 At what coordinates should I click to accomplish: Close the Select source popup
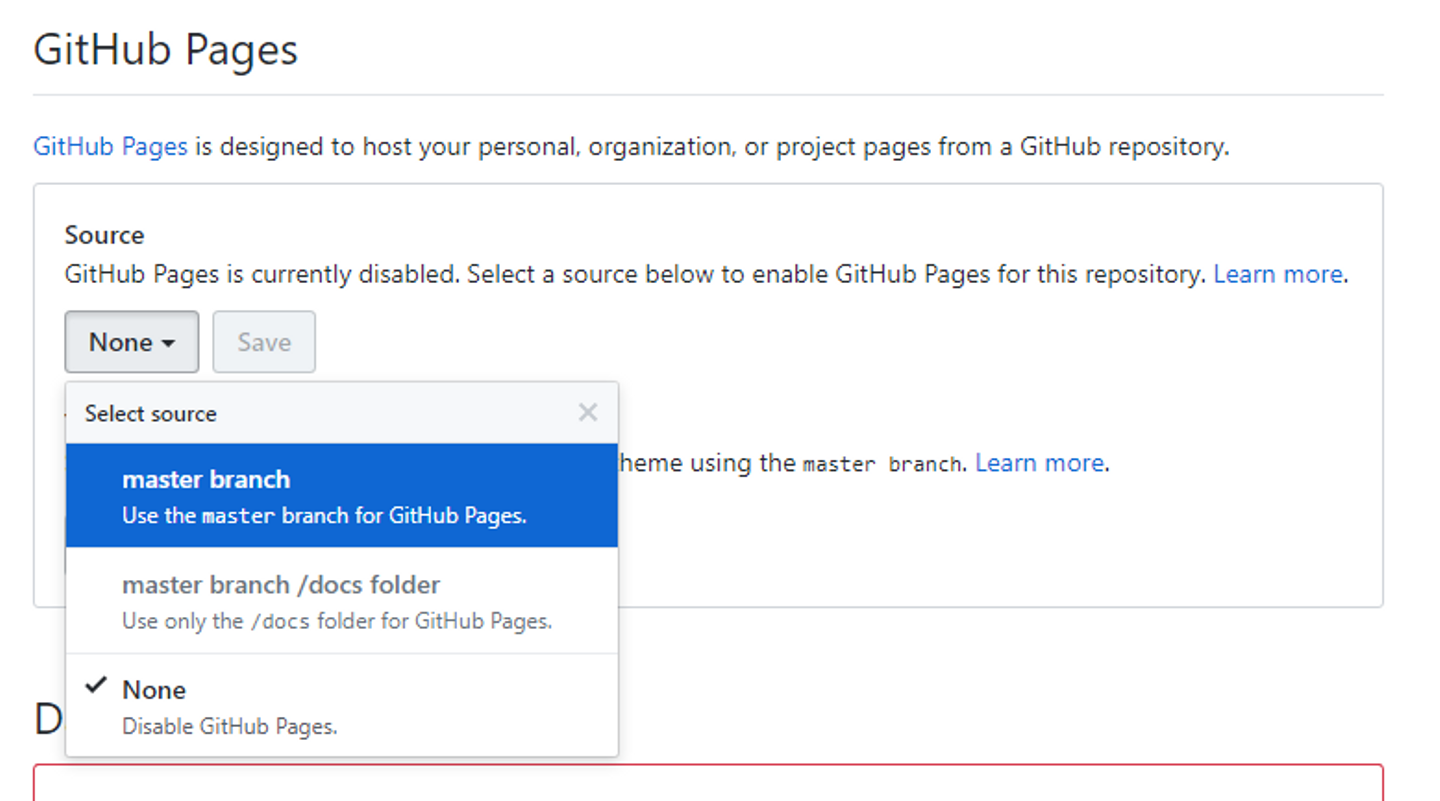click(x=588, y=412)
